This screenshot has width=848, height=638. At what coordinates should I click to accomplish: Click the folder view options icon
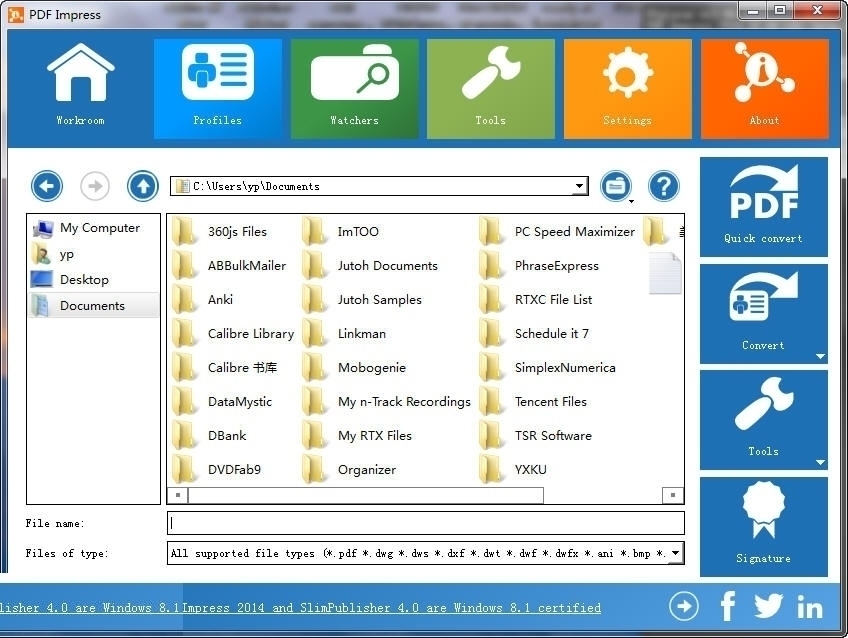tap(615, 186)
